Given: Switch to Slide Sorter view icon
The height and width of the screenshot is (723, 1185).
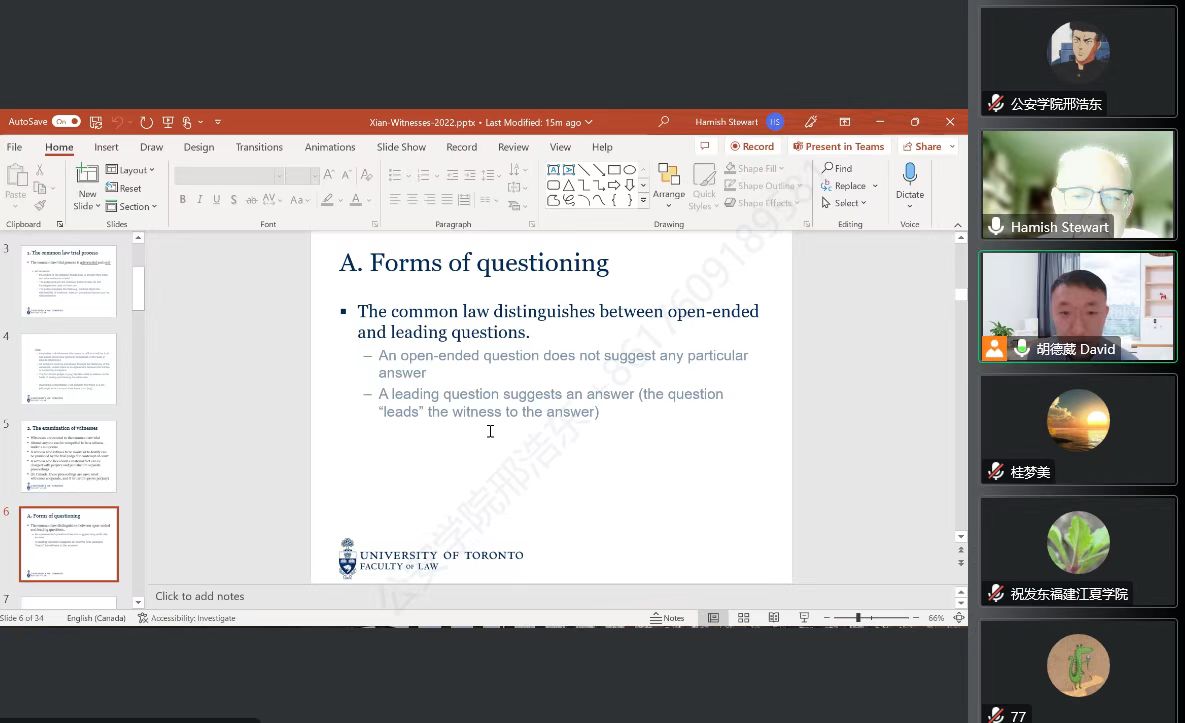Looking at the screenshot, I should (744, 618).
